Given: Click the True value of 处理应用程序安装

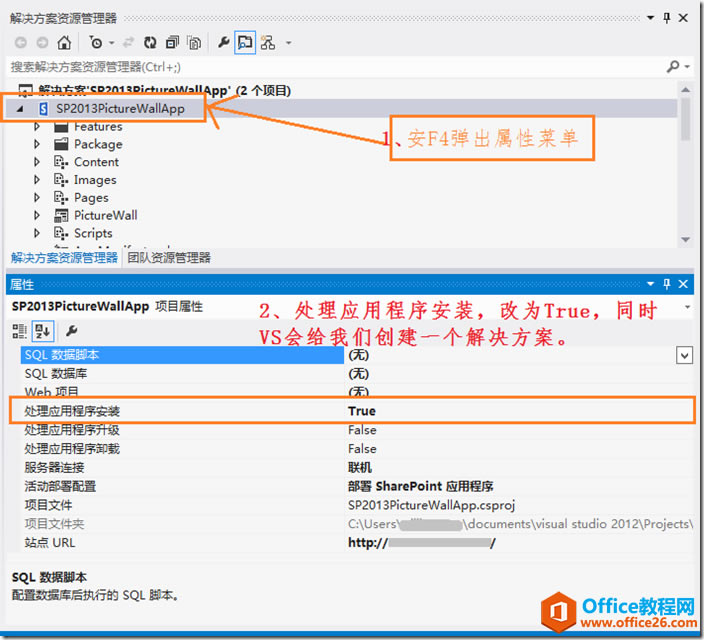Looking at the screenshot, I should point(362,411).
